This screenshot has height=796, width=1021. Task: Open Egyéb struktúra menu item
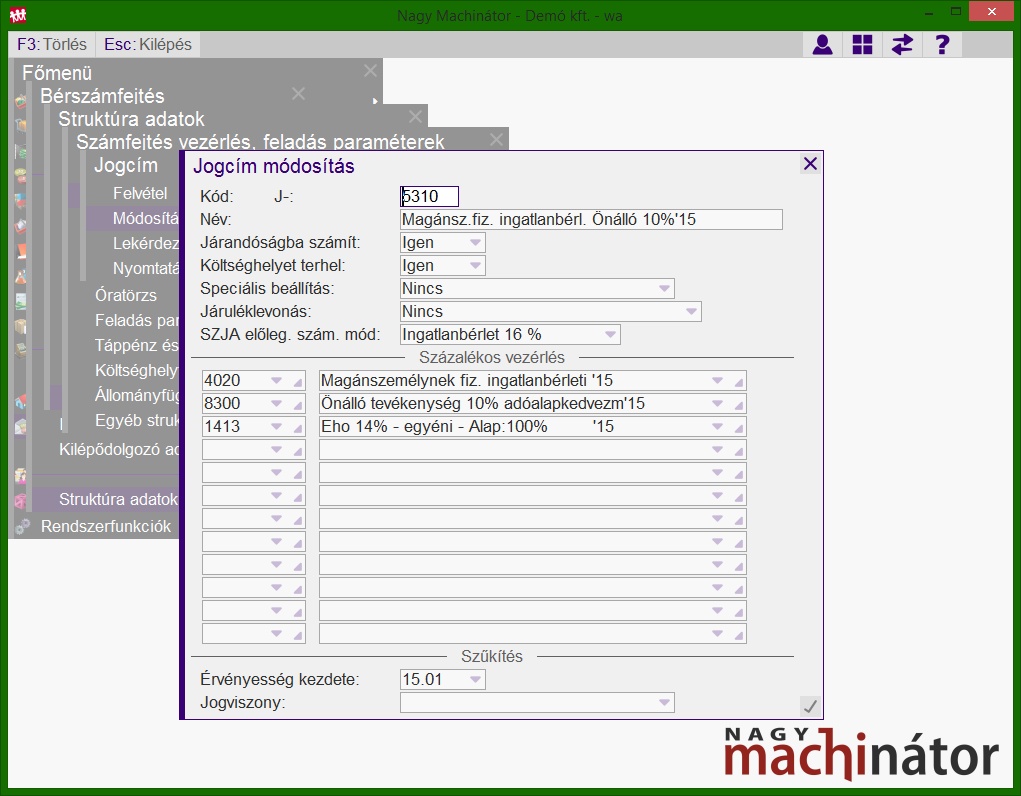(137, 421)
